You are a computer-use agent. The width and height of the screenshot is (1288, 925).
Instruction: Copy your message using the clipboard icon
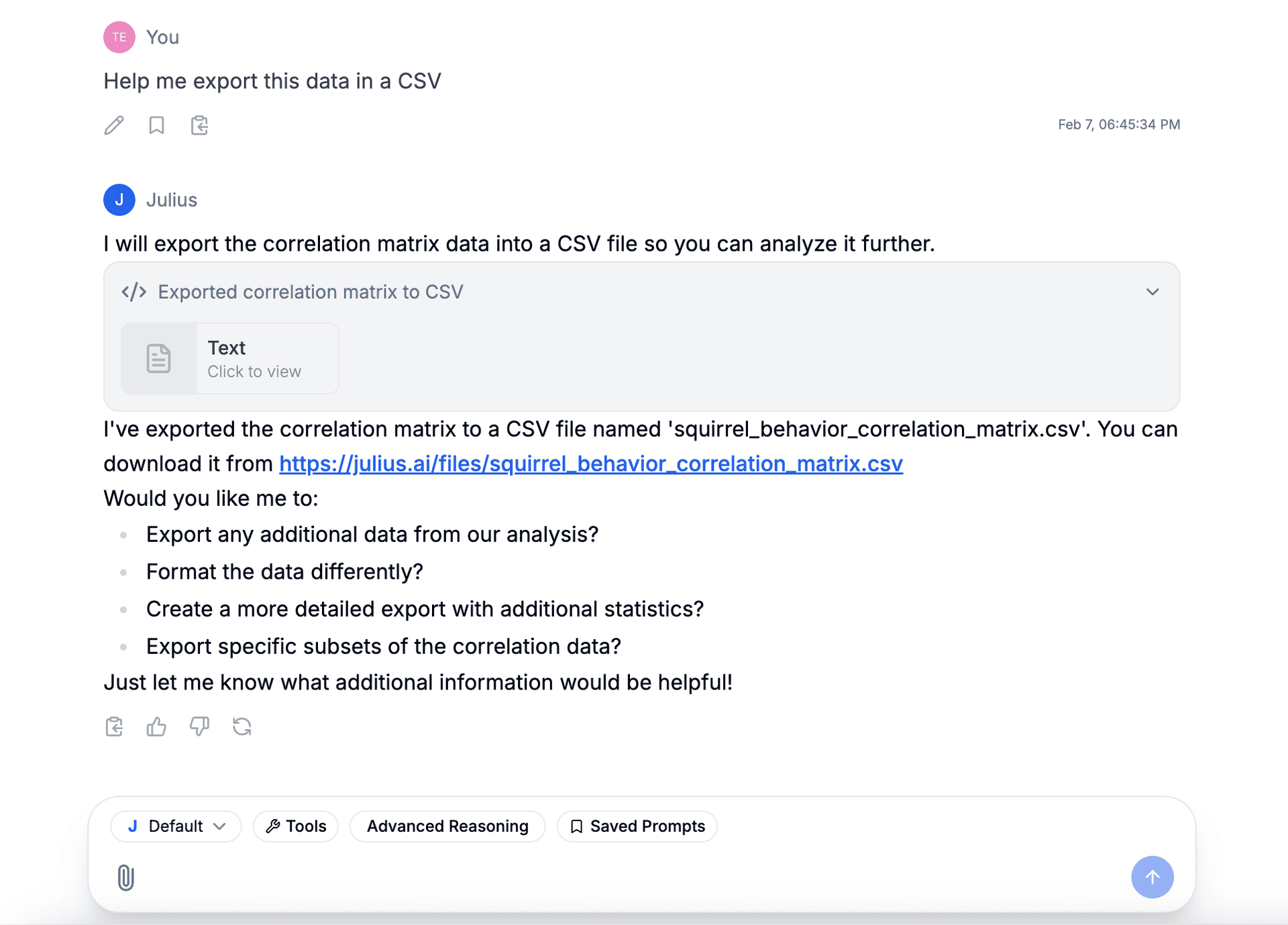click(x=199, y=125)
